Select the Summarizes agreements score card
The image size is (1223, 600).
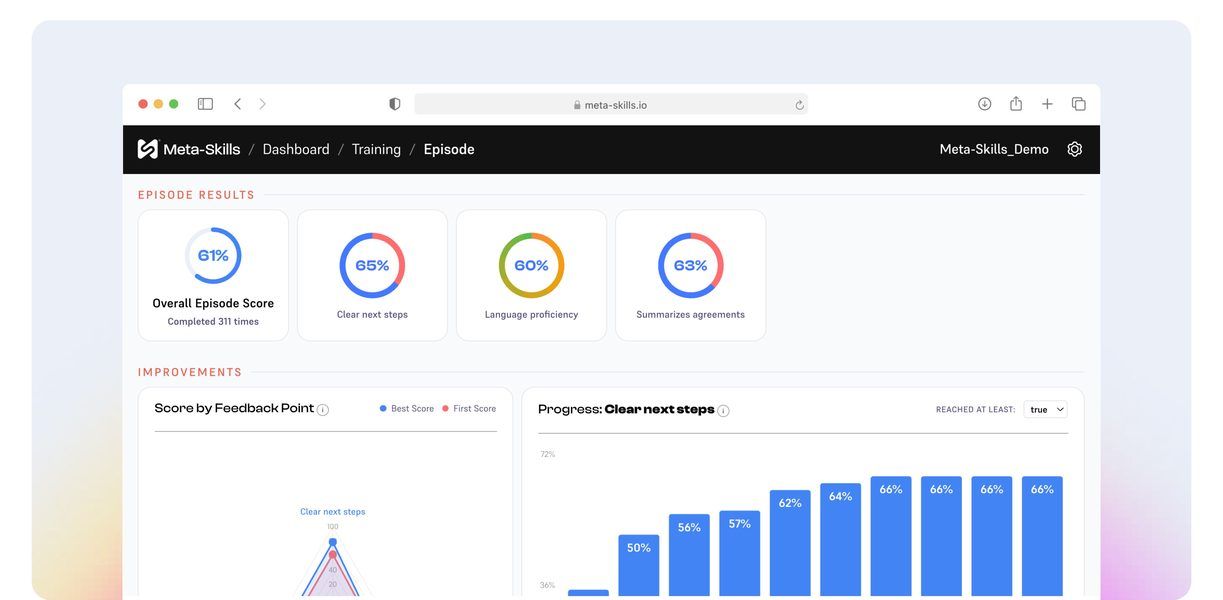coord(690,275)
